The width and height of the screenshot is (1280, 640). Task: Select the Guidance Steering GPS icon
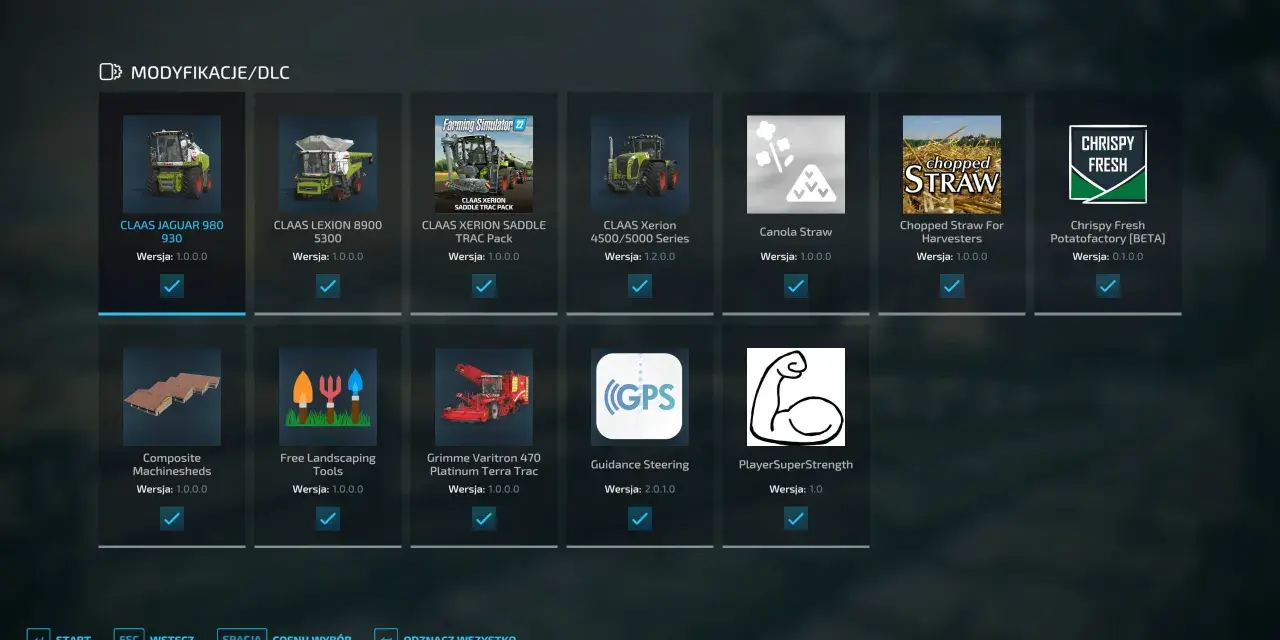640,397
